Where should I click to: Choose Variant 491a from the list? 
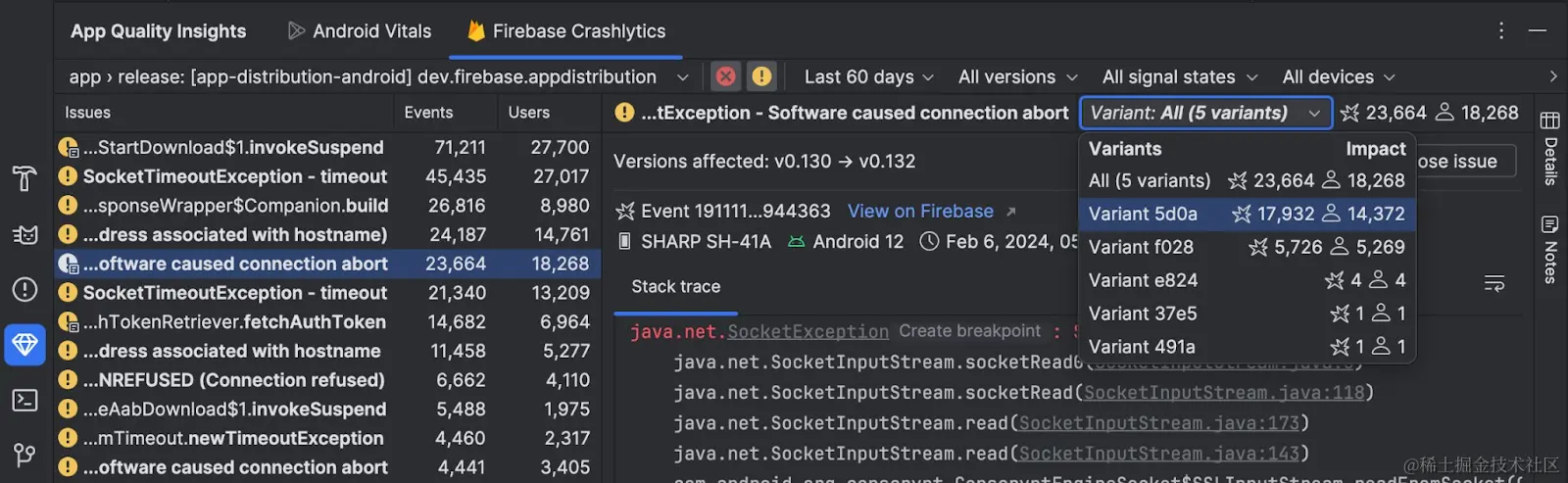1247,347
